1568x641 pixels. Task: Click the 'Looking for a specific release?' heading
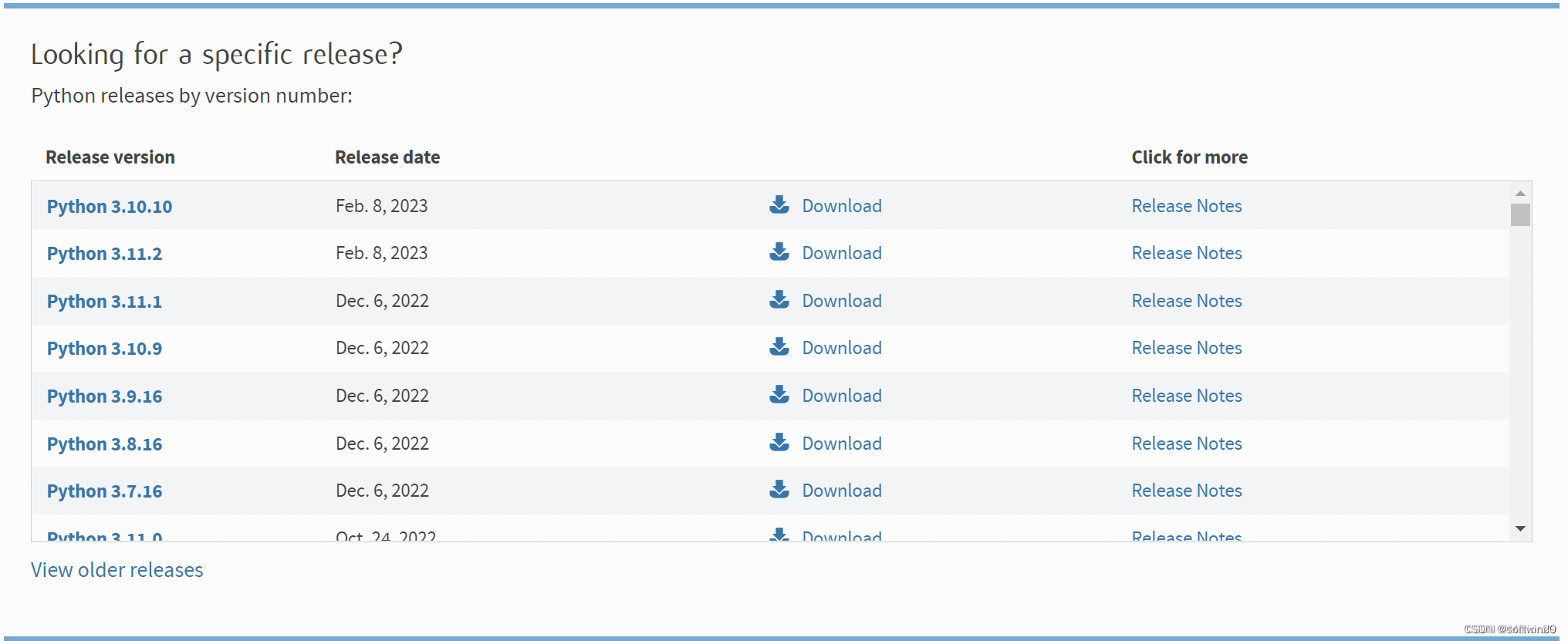pyautogui.click(x=217, y=55)
